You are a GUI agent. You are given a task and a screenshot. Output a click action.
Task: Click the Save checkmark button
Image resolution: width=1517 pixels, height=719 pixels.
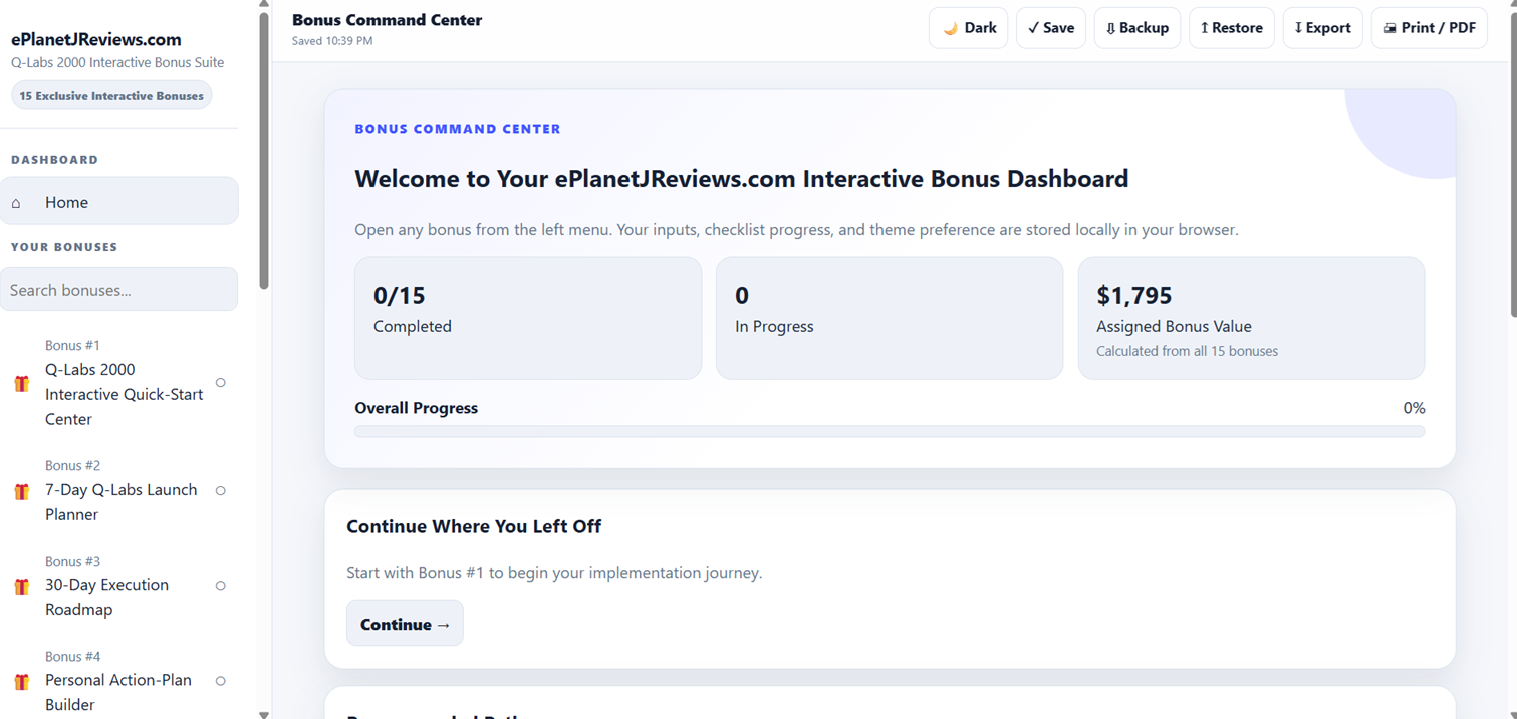[1051, 28]
